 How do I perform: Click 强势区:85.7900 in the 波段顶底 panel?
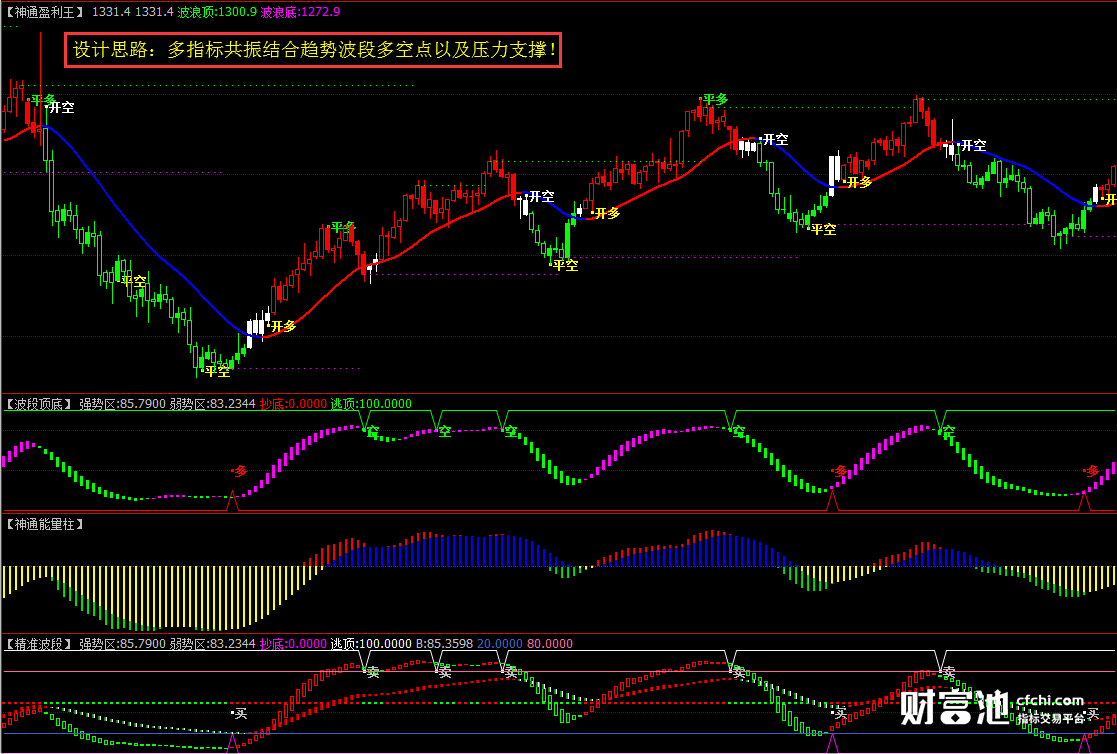122,404
